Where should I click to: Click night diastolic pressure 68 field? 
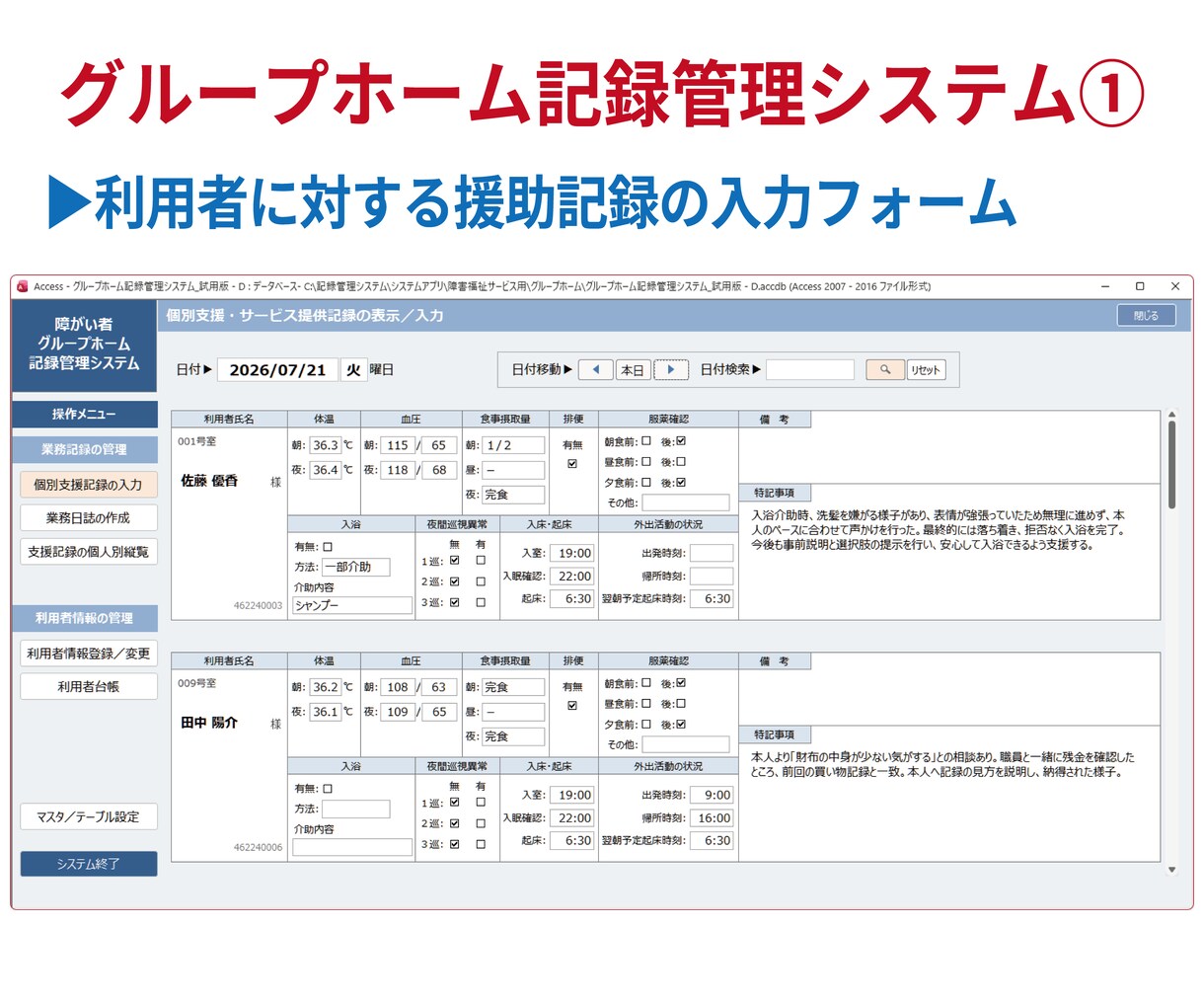(x=439, y=470)
